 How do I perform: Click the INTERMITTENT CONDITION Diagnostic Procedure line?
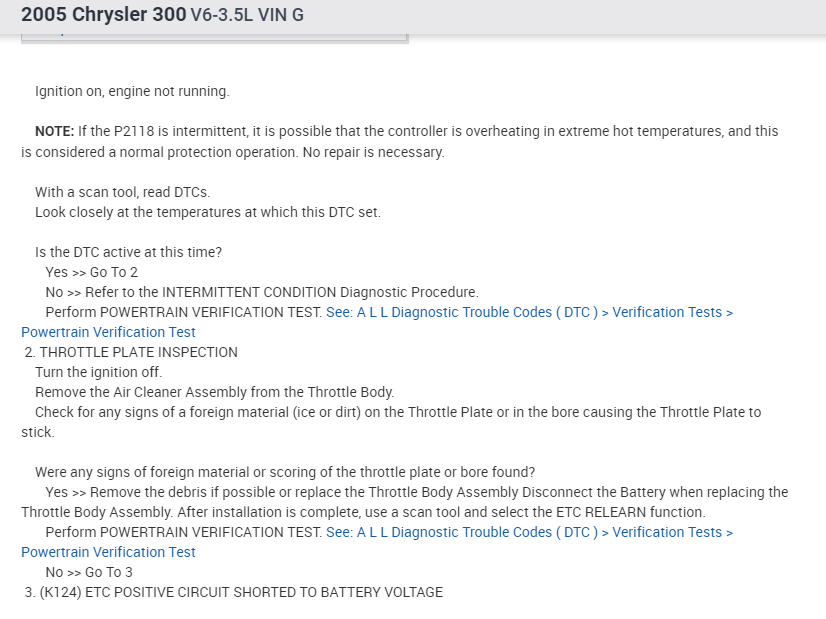coord(262,292)
